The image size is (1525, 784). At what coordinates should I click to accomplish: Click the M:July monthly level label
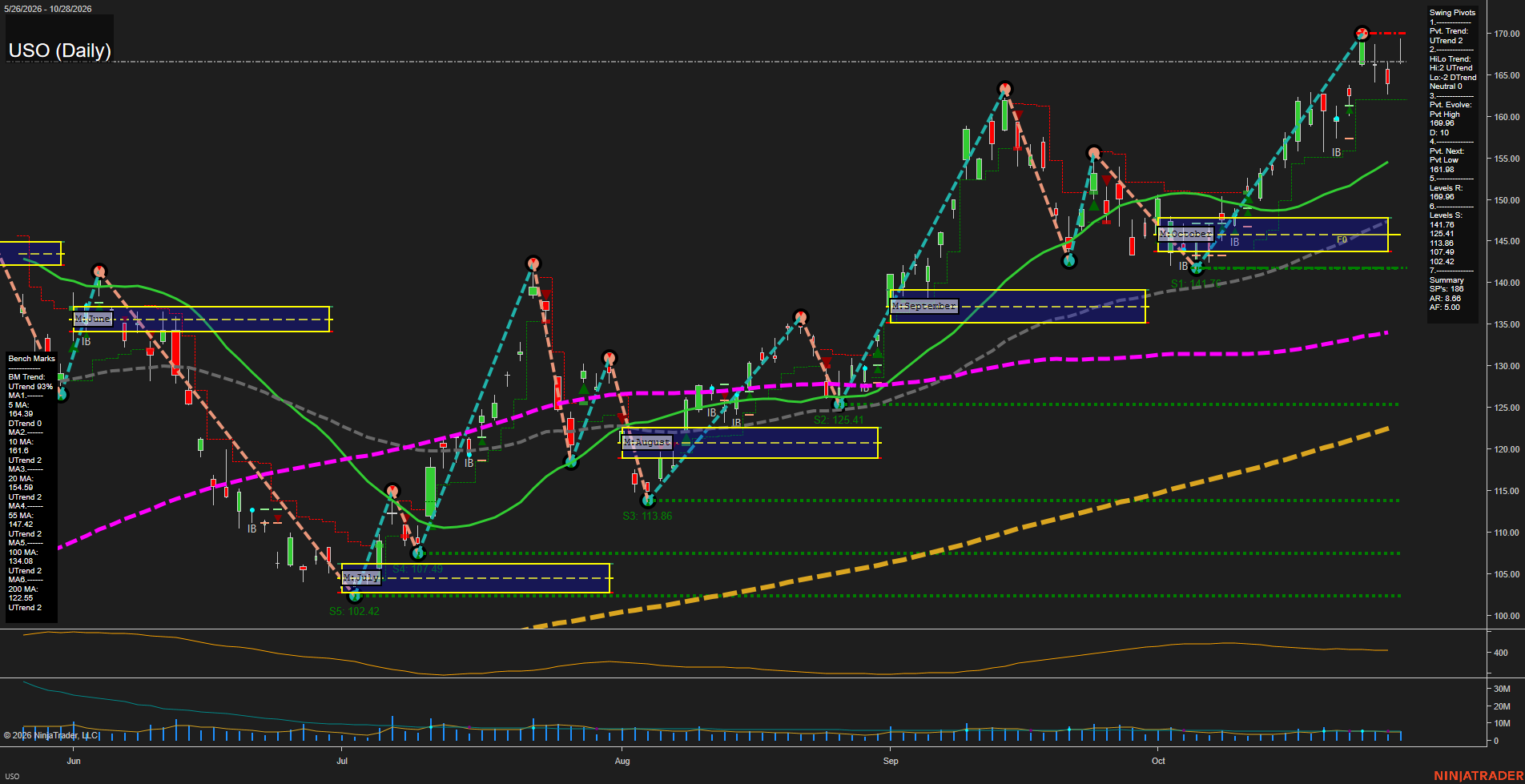361,577
